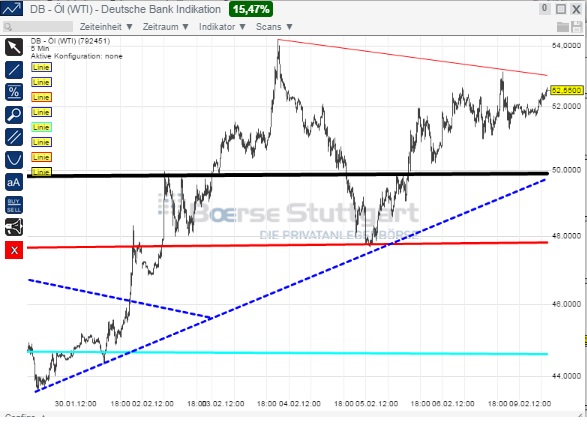Choose the curve parabola drawing tool
This screenshot has height=425, width=587.
tap(14, 160)
